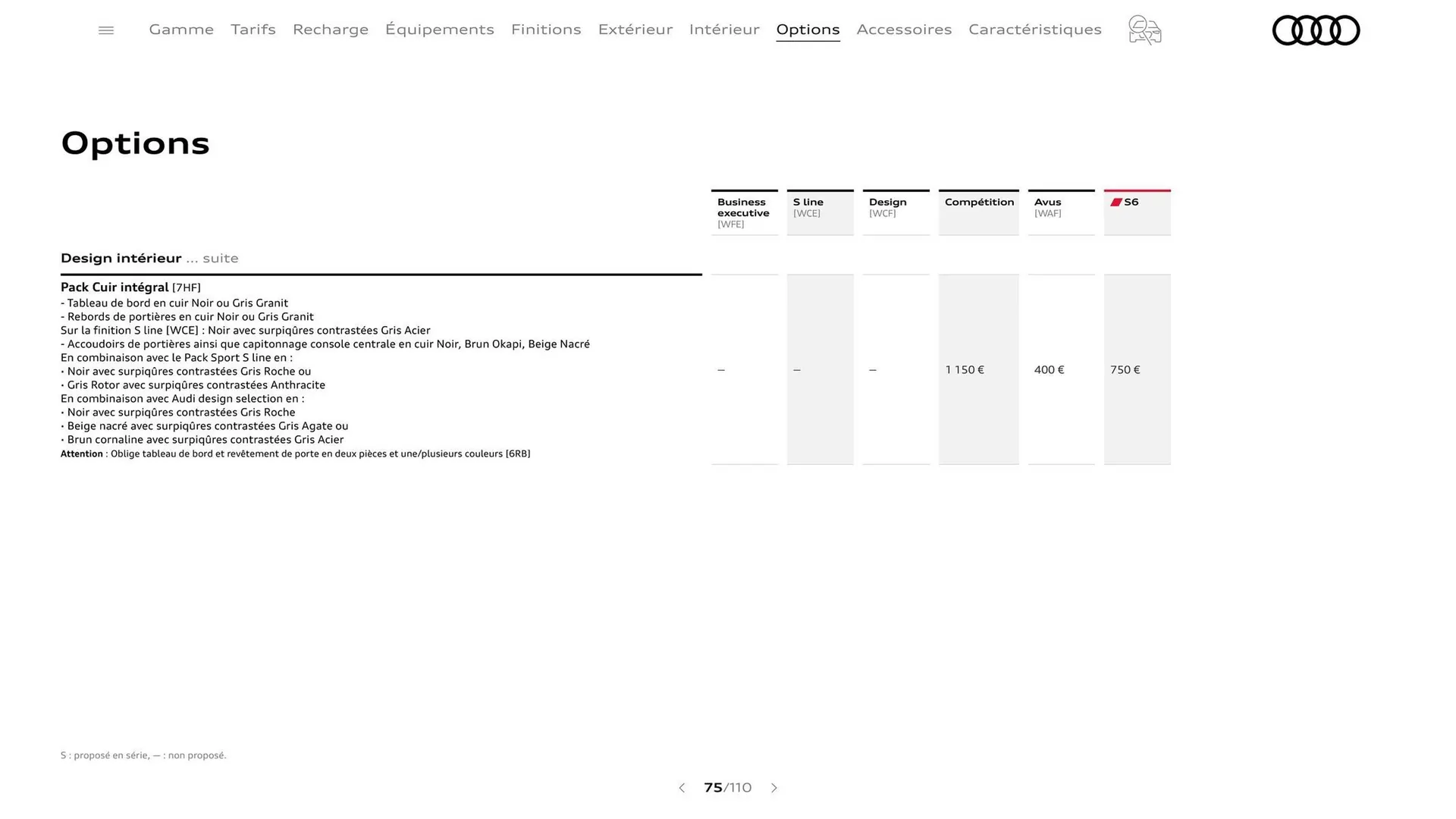The height and width of the screenshot is (819, 1456).
Task: Go to the Accessoires section
Action: (904, 30)
